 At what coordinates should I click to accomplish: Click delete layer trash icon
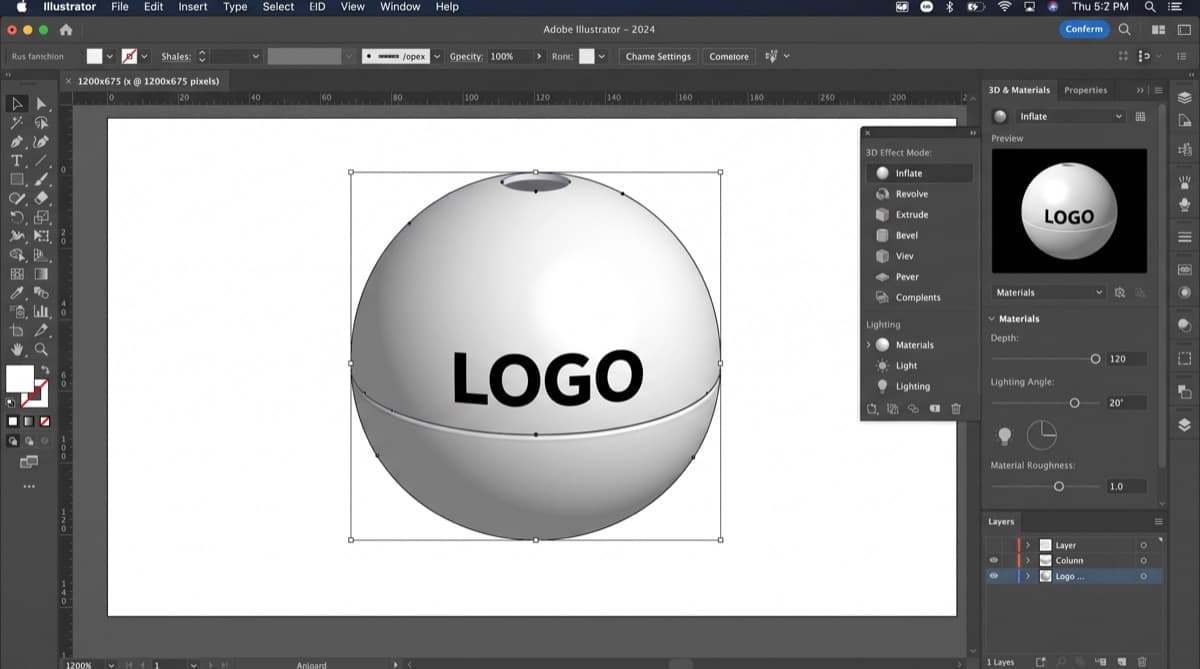tap(1142, 662)
